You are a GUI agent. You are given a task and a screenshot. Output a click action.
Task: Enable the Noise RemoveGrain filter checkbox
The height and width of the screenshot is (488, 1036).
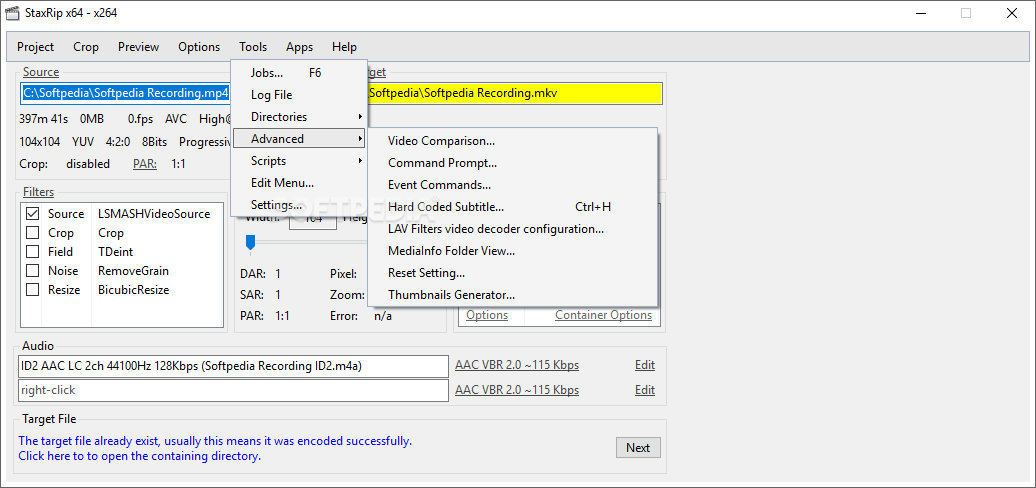32,271
